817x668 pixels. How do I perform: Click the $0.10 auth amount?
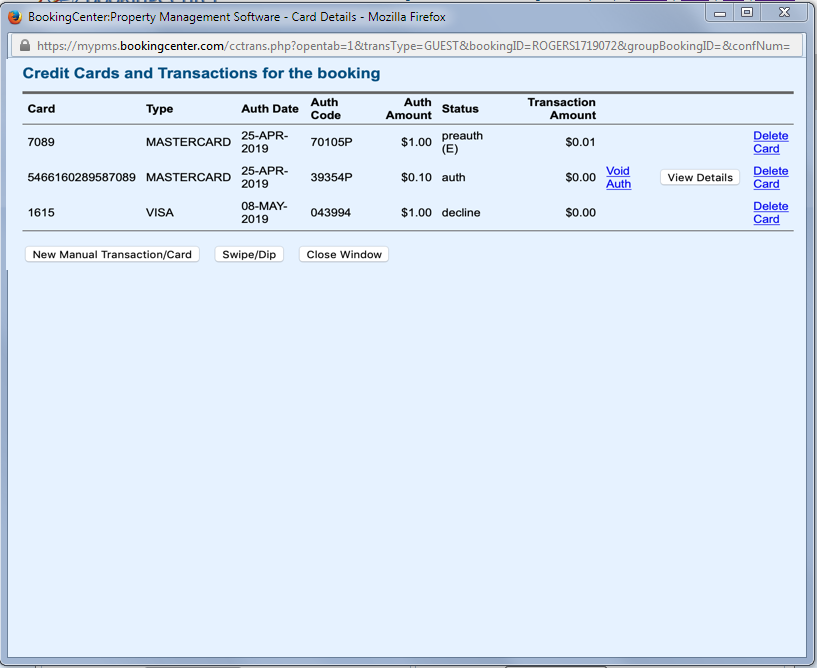point(416,178)
